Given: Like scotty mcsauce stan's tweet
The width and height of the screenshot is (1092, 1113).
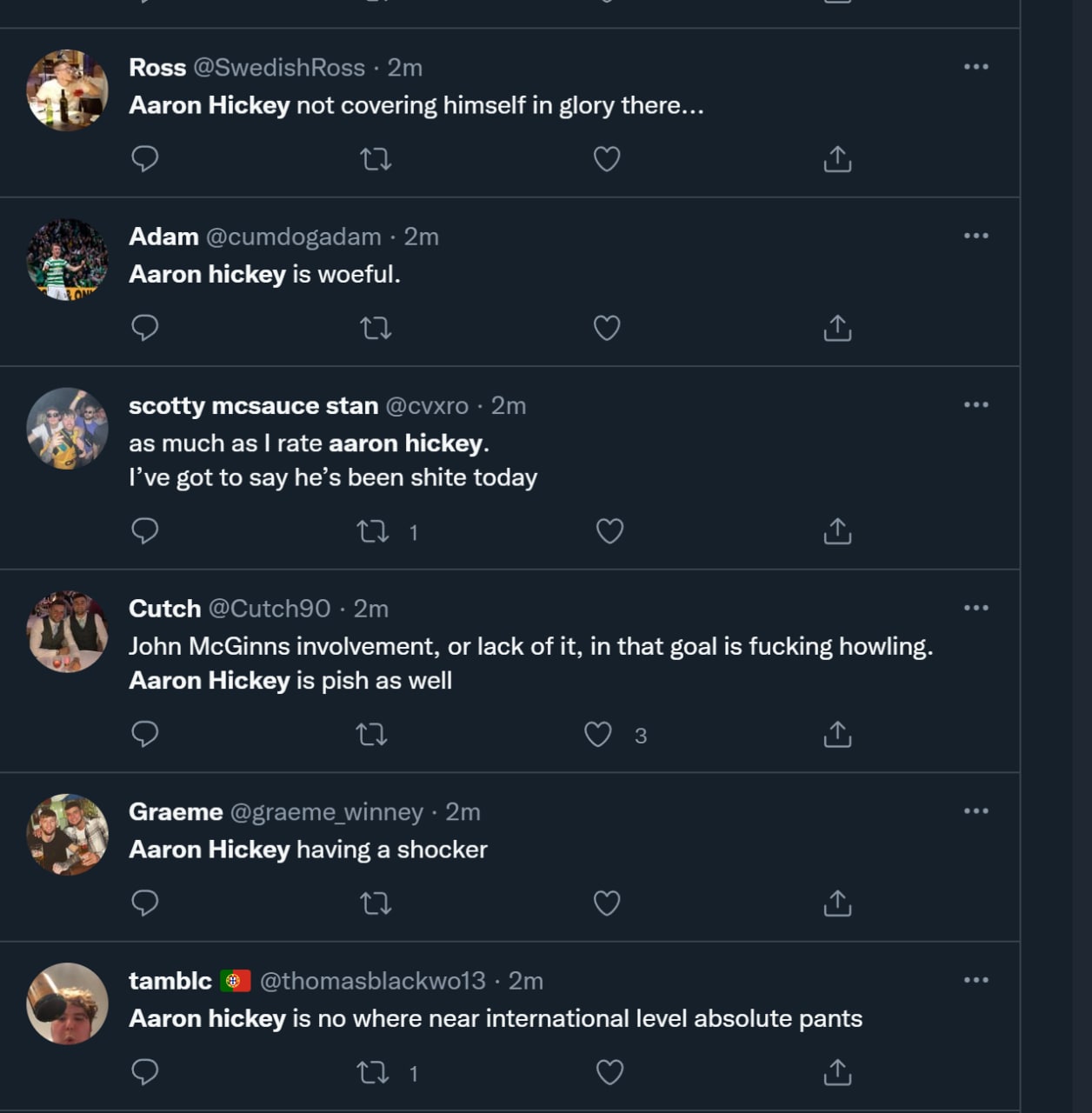Looking at the screenshot, I should tap(609, 531).
